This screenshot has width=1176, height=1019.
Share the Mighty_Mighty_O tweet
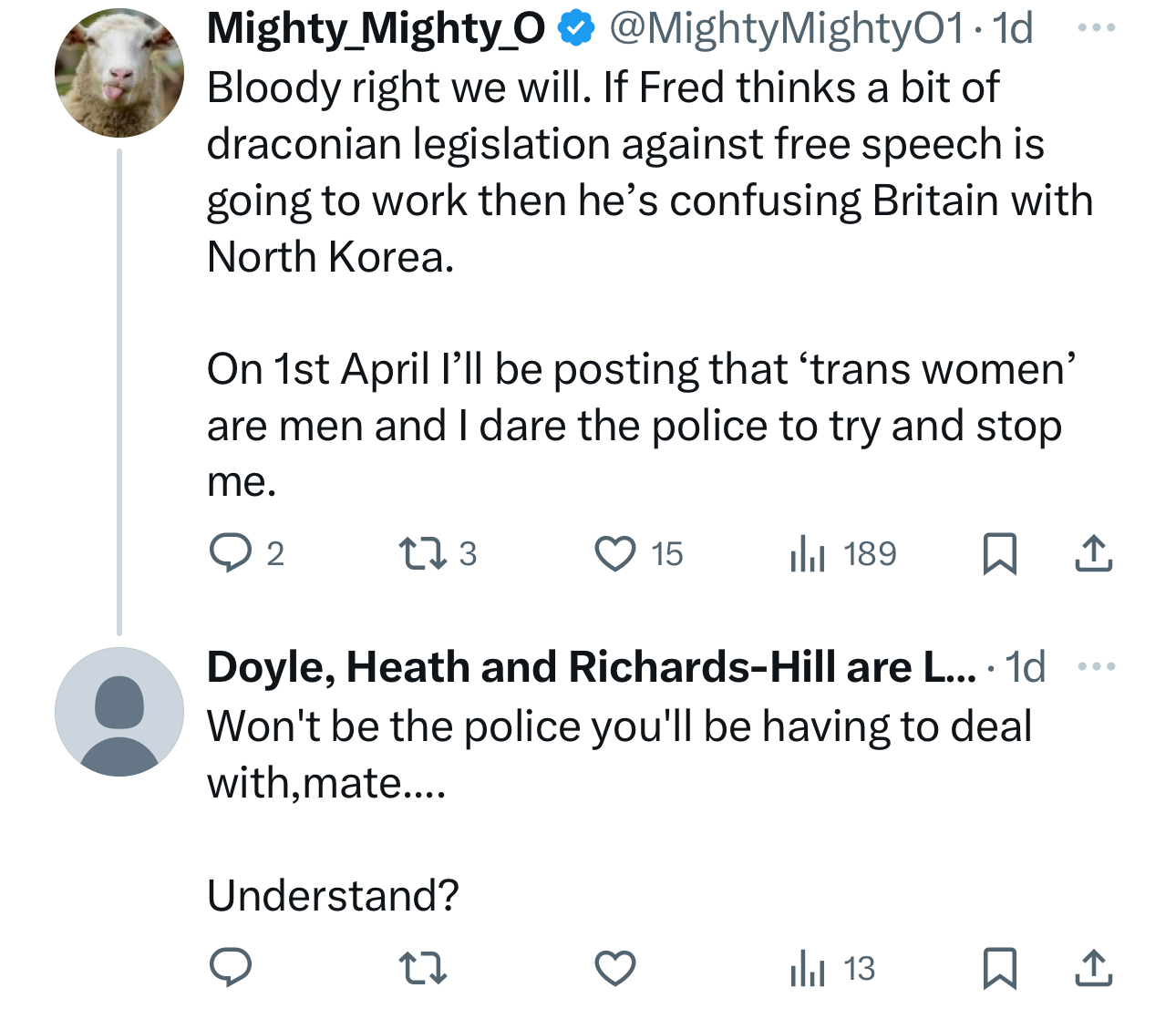point(1093,553)
